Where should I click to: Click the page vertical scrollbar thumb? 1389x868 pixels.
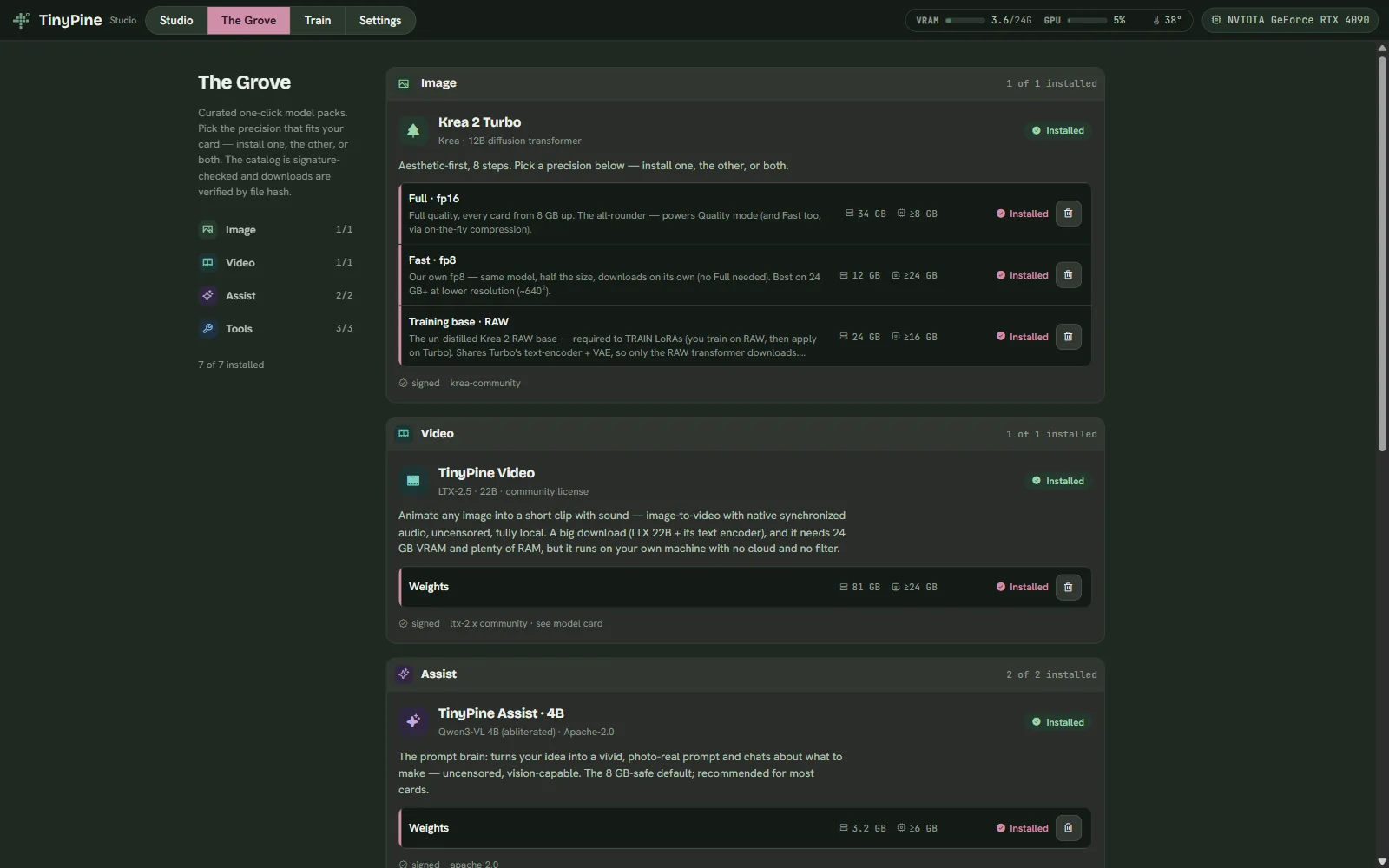tap(1382, 253)
